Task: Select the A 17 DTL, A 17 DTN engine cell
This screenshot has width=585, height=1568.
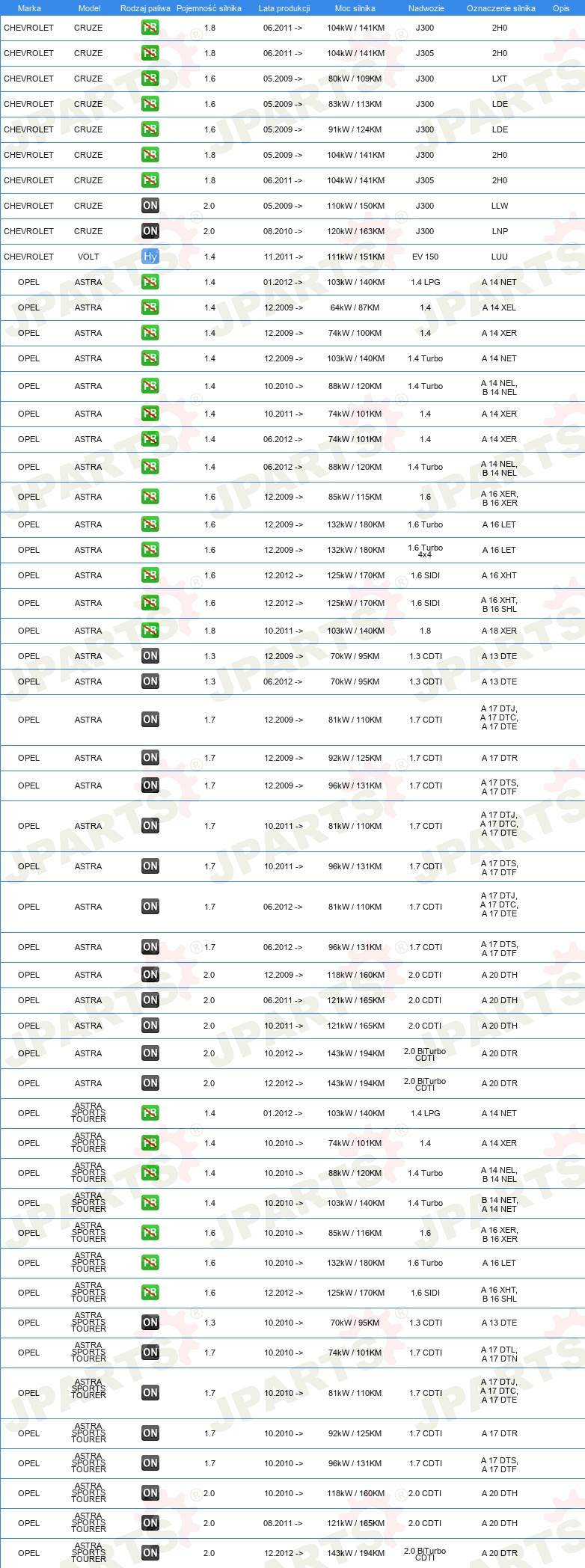Action: (500, 1354)
